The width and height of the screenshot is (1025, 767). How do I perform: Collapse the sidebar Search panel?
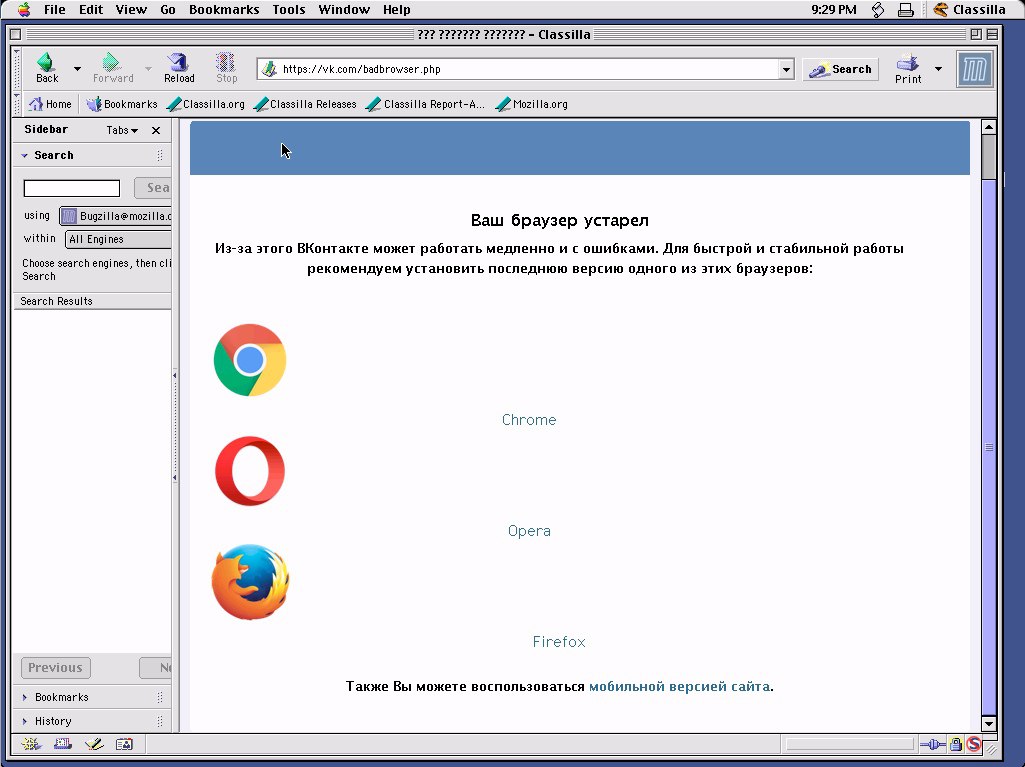coord(24,156)
